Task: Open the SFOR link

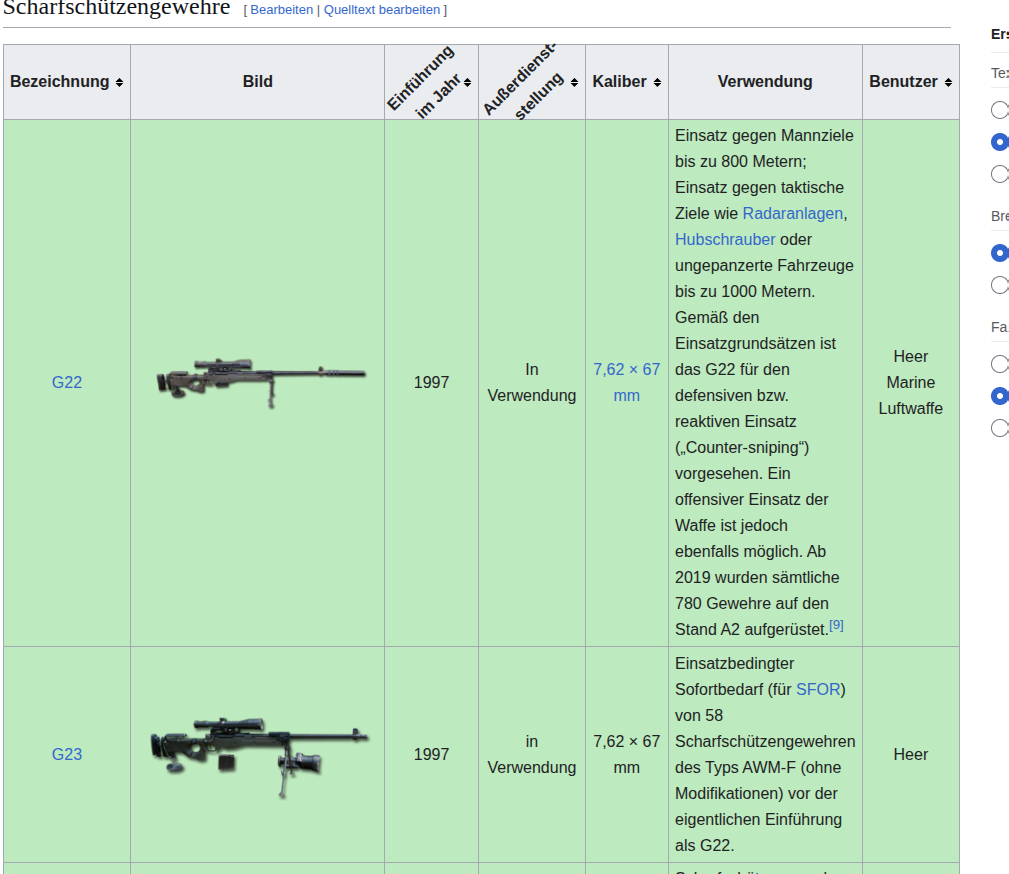Action: click(x=818, y=689)
